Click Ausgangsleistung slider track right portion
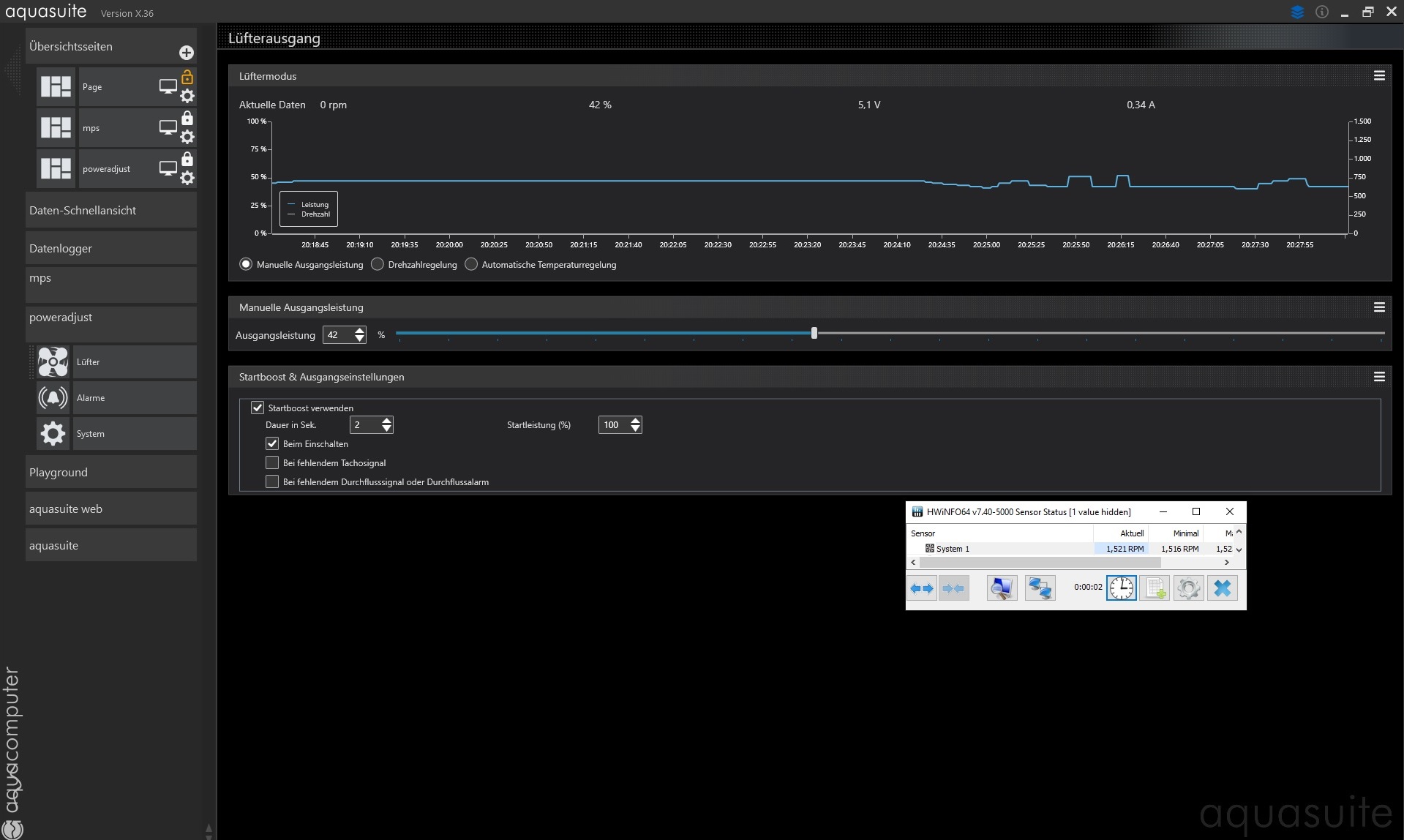This screenshot has height=840, width=1404. pyautogui.click(x=1100, y=333)
